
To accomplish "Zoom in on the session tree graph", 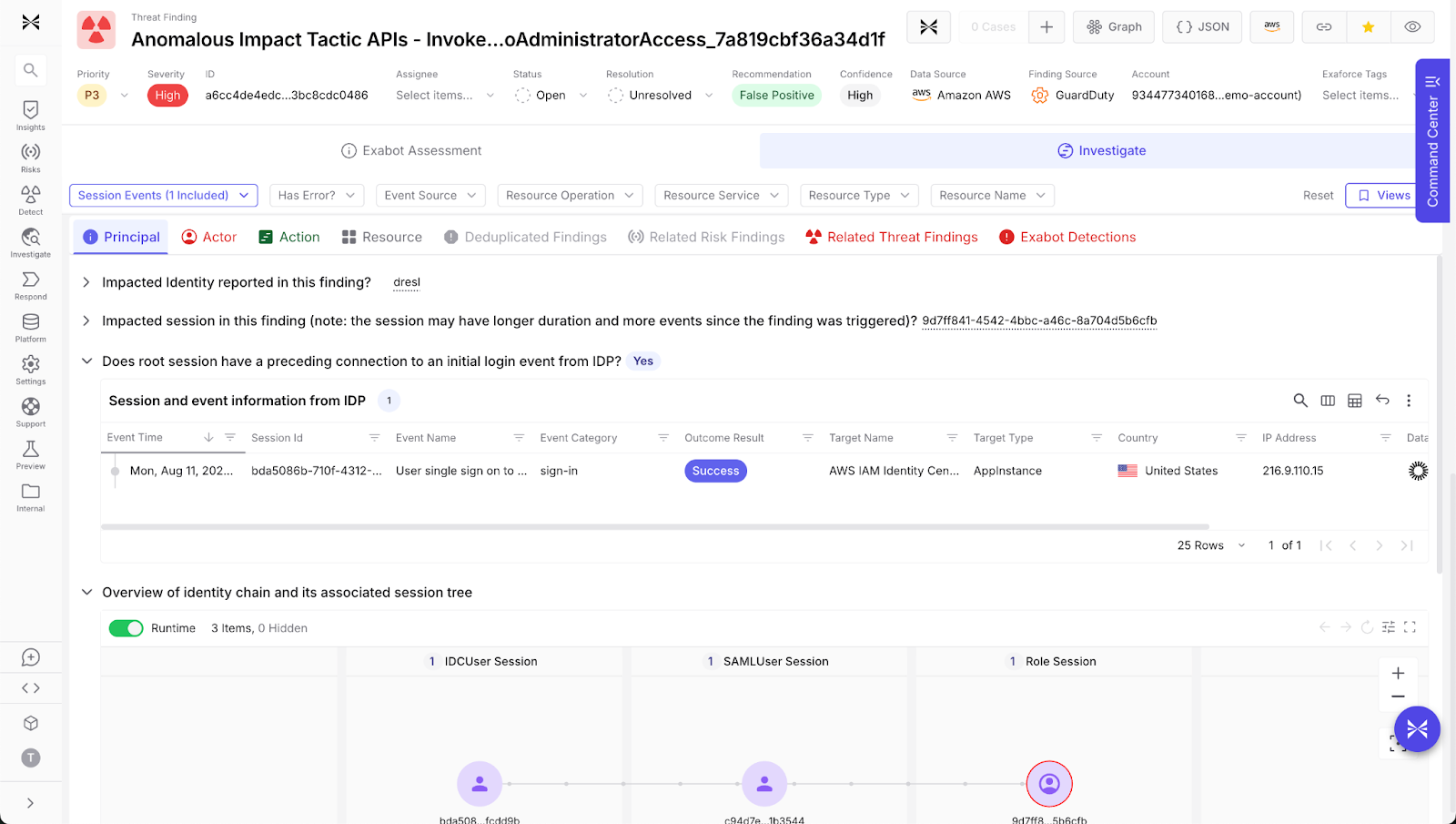I will click(1398, 673).
